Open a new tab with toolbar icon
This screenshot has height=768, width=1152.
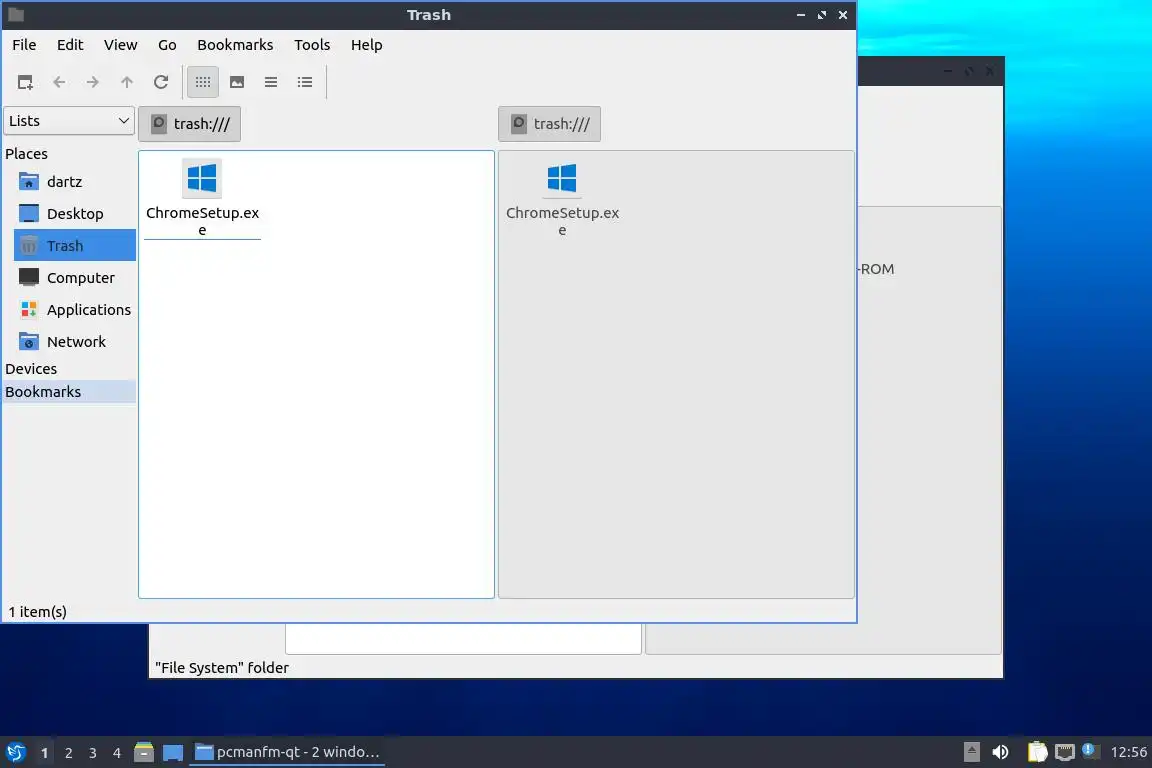click(25, 82)
